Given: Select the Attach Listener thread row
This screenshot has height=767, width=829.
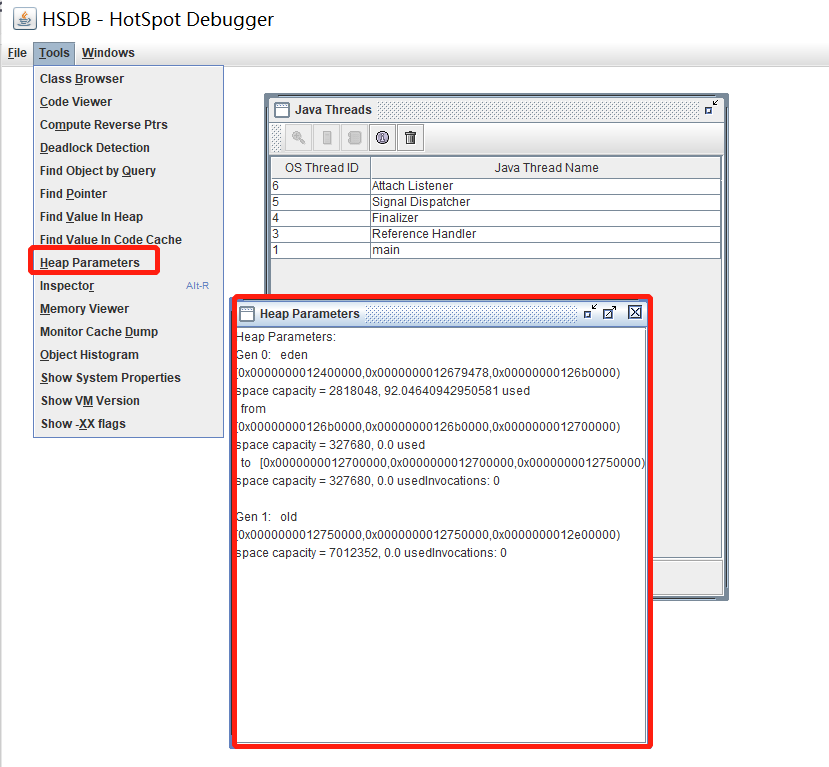Looking at the screenshot, I should click(495, 186).
